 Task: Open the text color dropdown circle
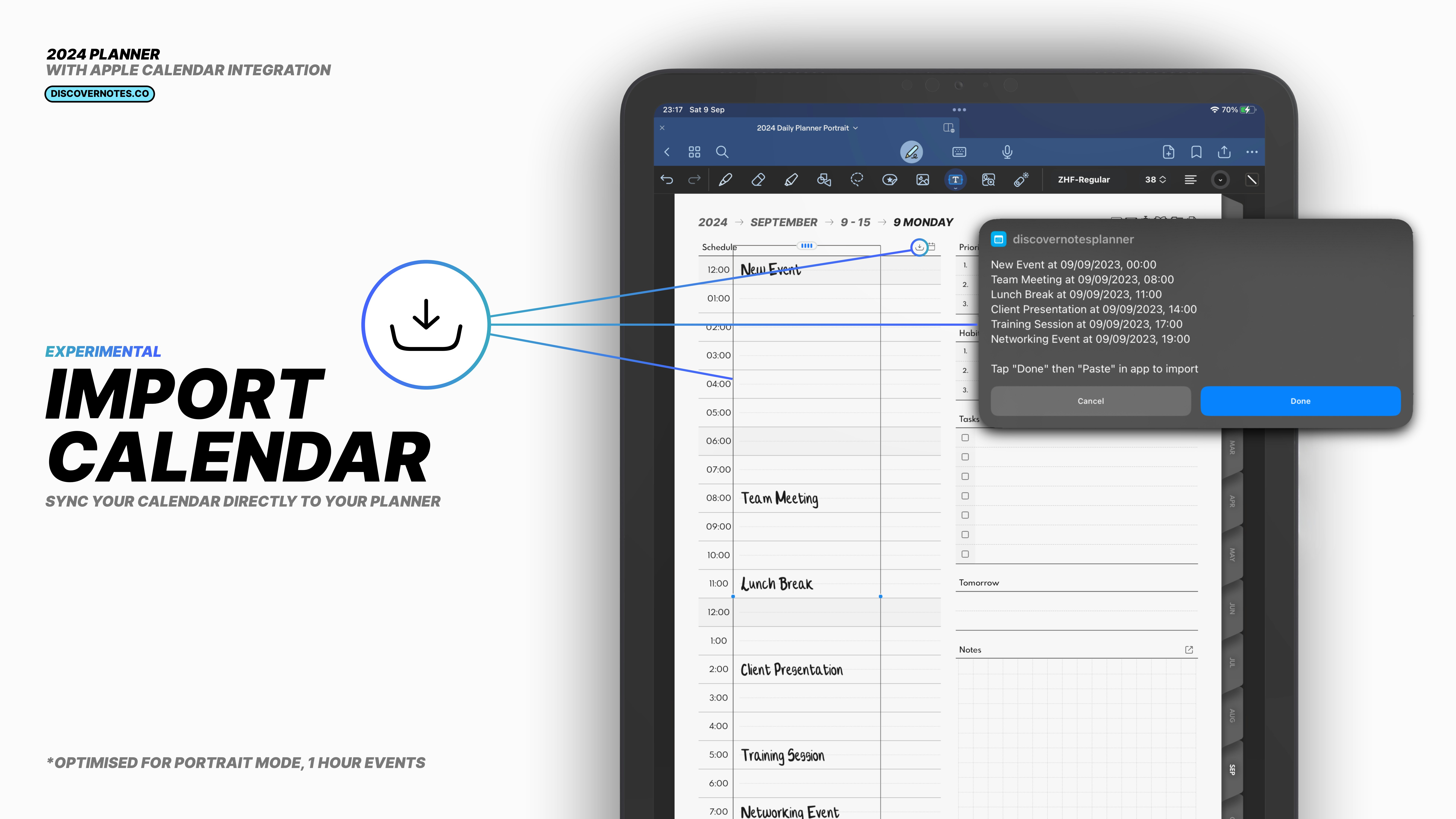pos(1220,180)
